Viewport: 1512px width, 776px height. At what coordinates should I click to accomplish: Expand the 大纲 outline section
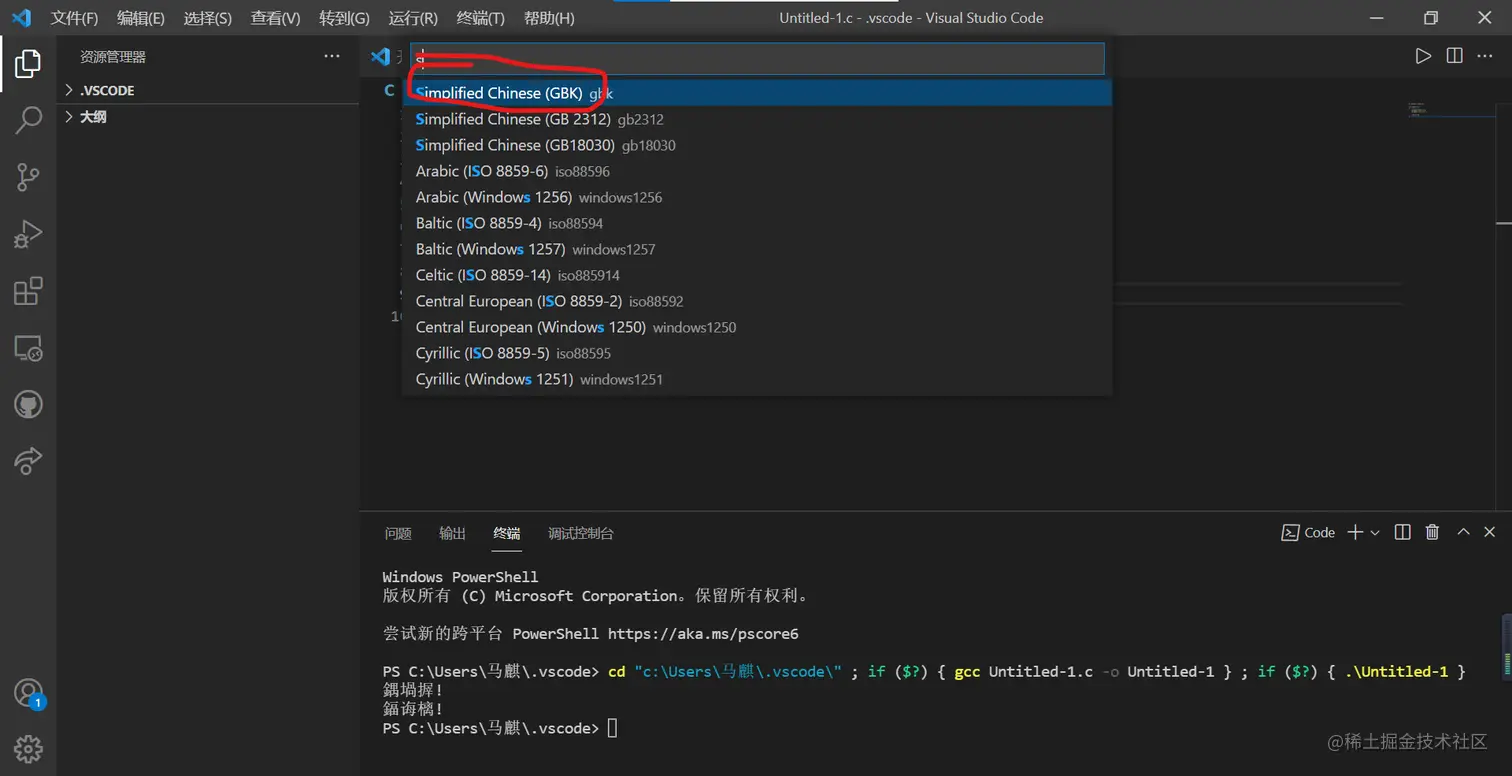click(208, 117)
